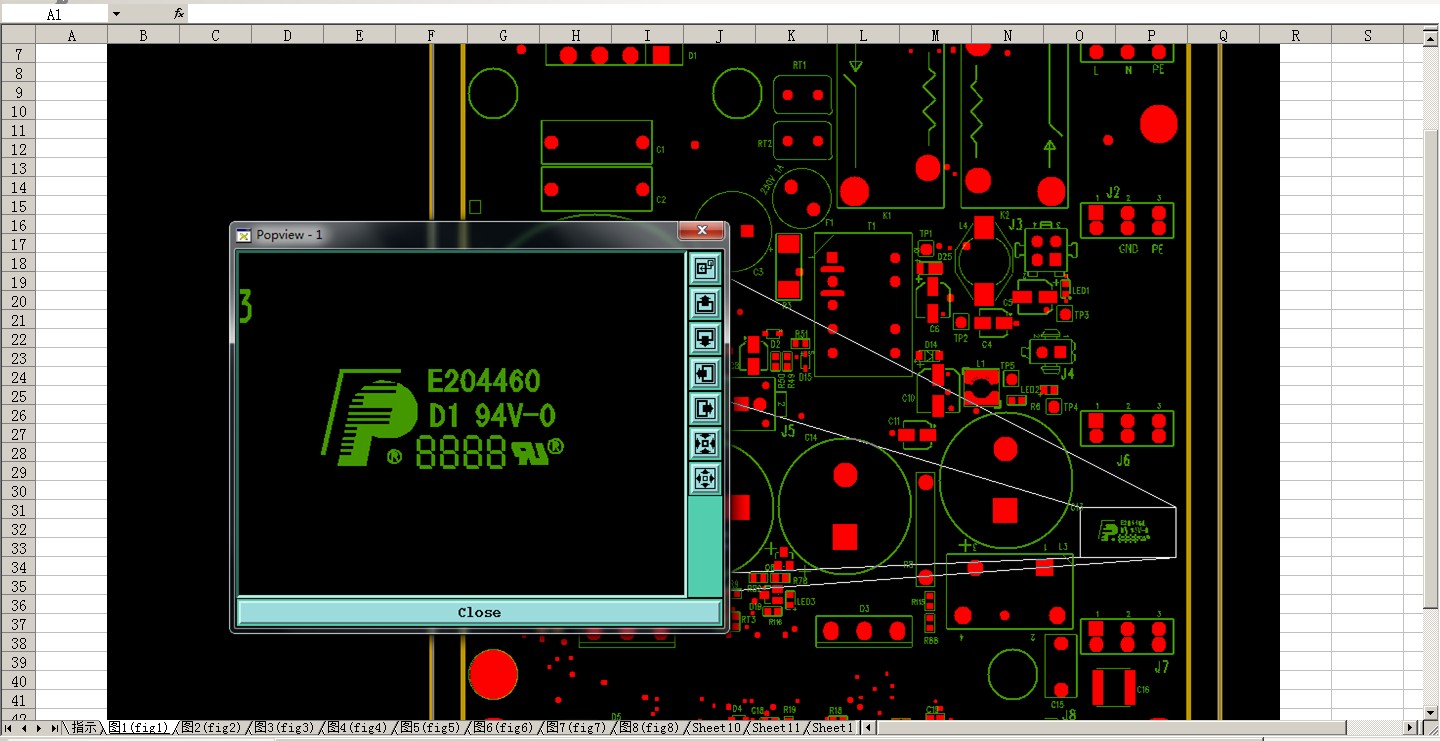Click the Name Box showing A1

[54, 14]
